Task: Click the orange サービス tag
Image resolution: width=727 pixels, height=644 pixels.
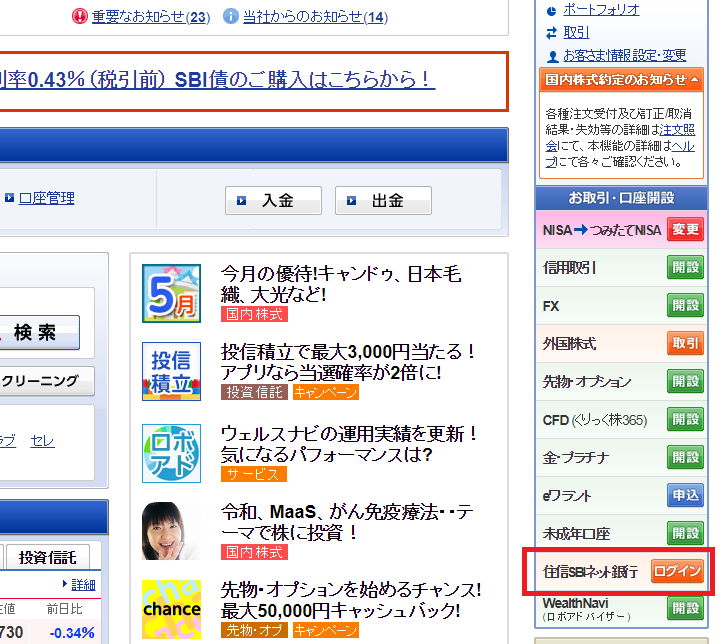Action: coord(254,474)
